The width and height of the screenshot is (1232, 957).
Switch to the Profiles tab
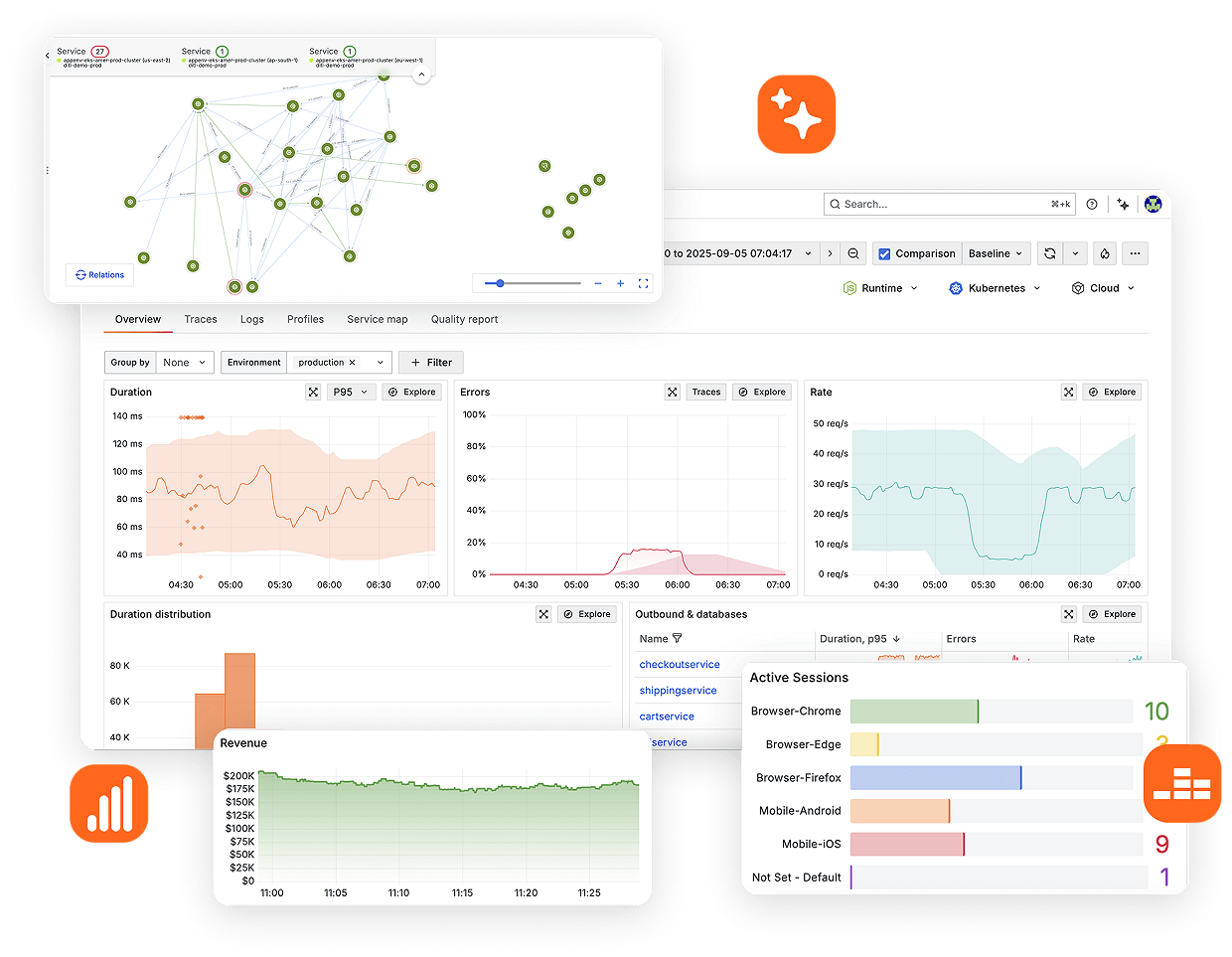click(x=306, y=319)
